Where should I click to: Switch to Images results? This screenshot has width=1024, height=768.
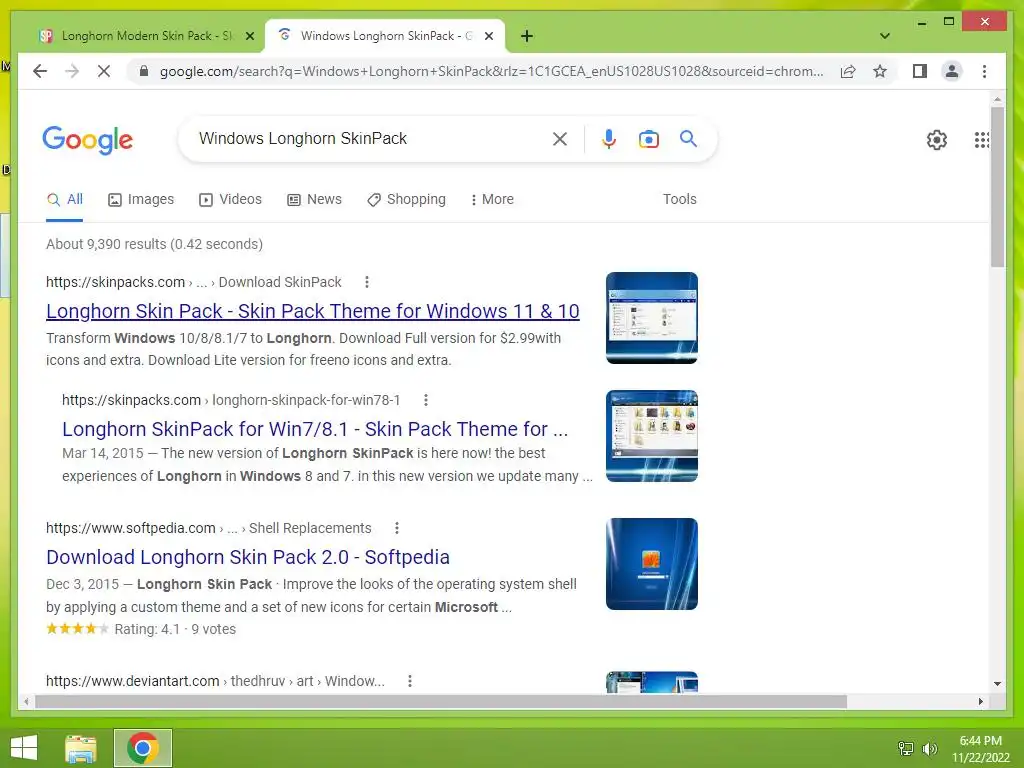pos(141,199)
